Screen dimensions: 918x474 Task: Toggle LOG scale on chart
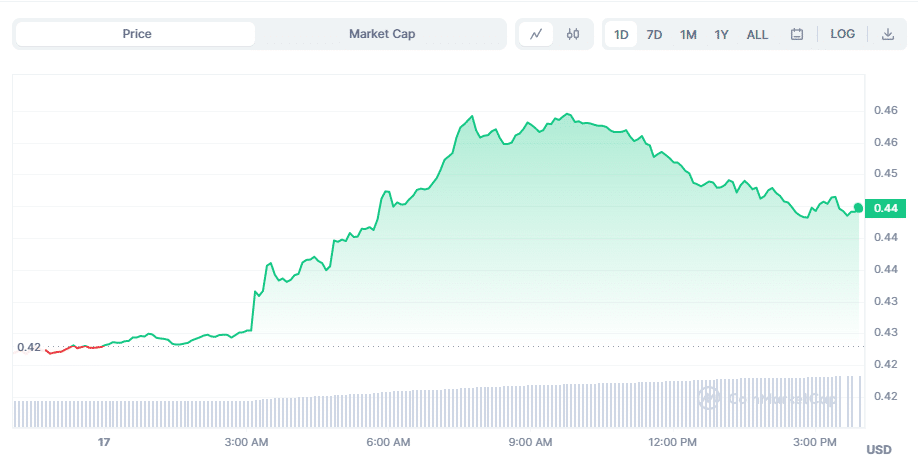(842, 34)
